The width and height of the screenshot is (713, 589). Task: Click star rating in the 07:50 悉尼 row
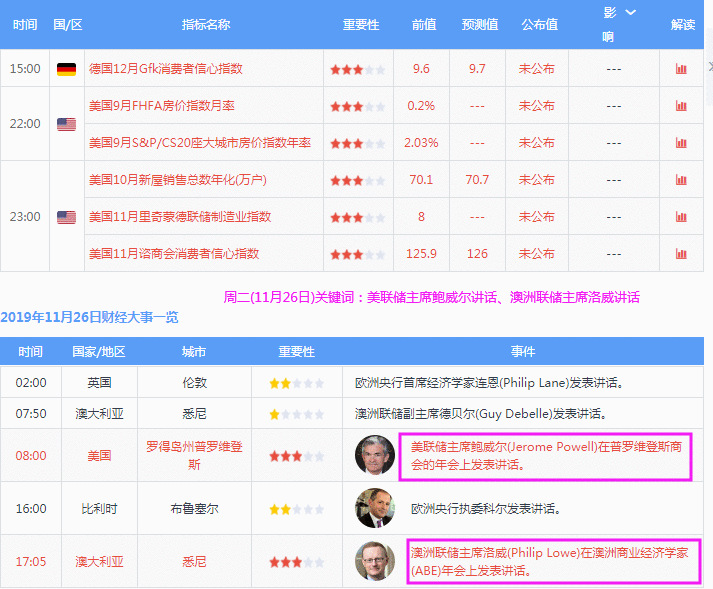[296, 414]
